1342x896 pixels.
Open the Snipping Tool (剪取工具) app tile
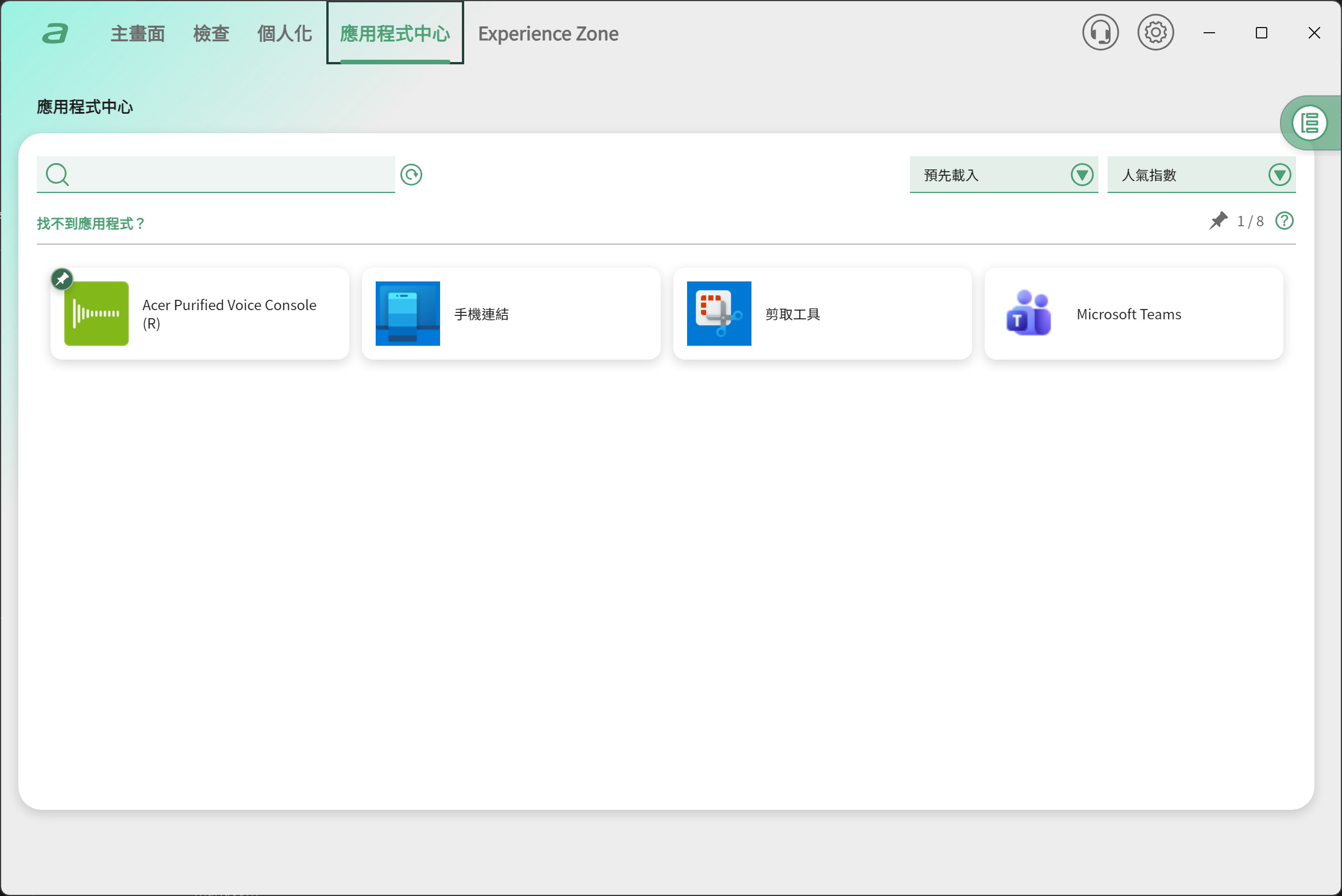[822, 314]
